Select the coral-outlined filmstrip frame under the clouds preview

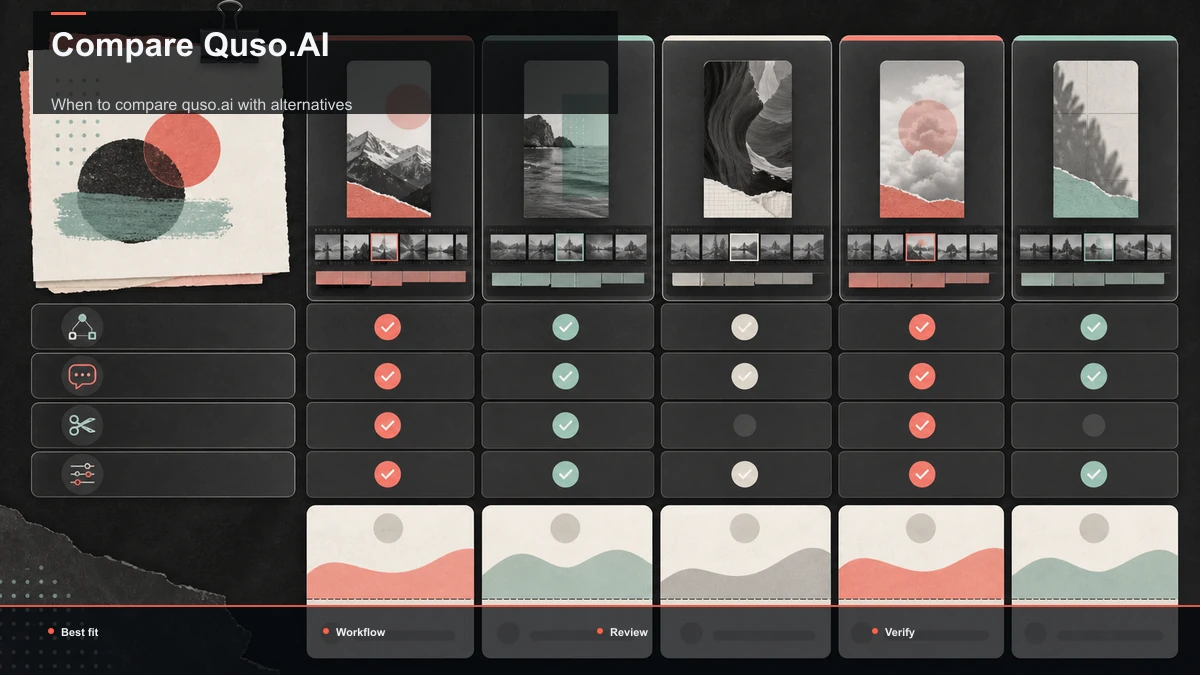click(x=920, y=247)
